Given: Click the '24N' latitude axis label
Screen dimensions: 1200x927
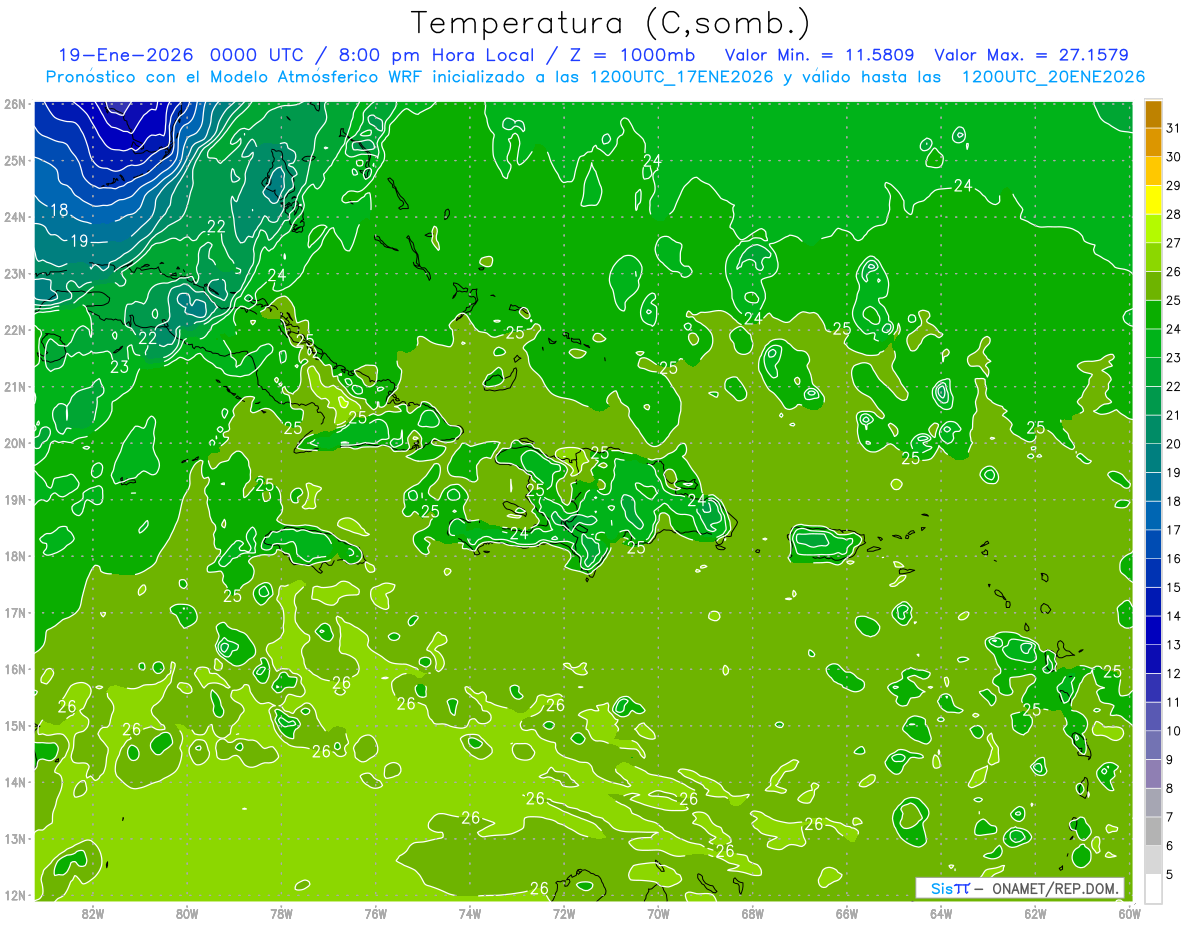Looking at the screenshot, I should pos(15,217).
